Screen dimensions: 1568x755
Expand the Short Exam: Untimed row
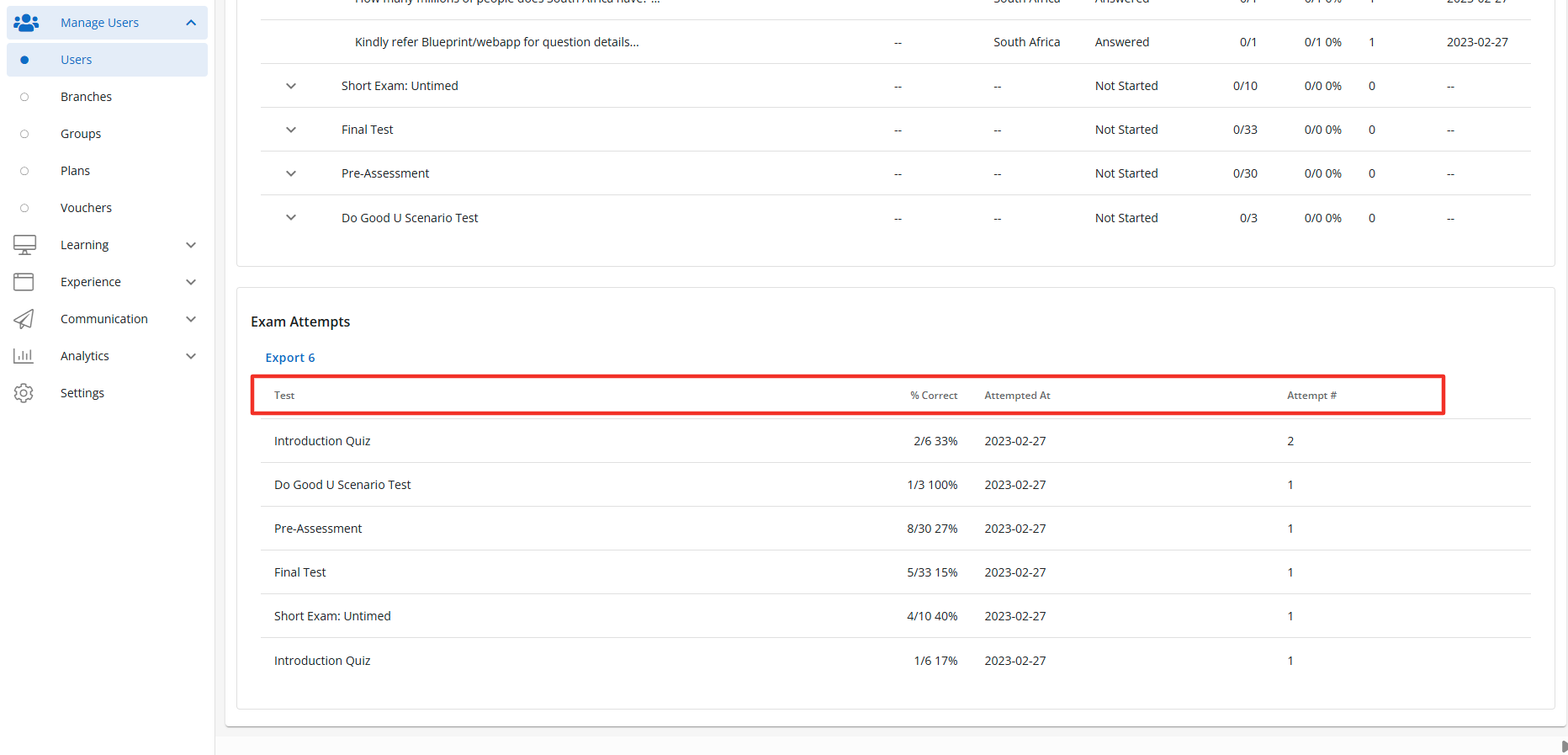coord(291,86)
